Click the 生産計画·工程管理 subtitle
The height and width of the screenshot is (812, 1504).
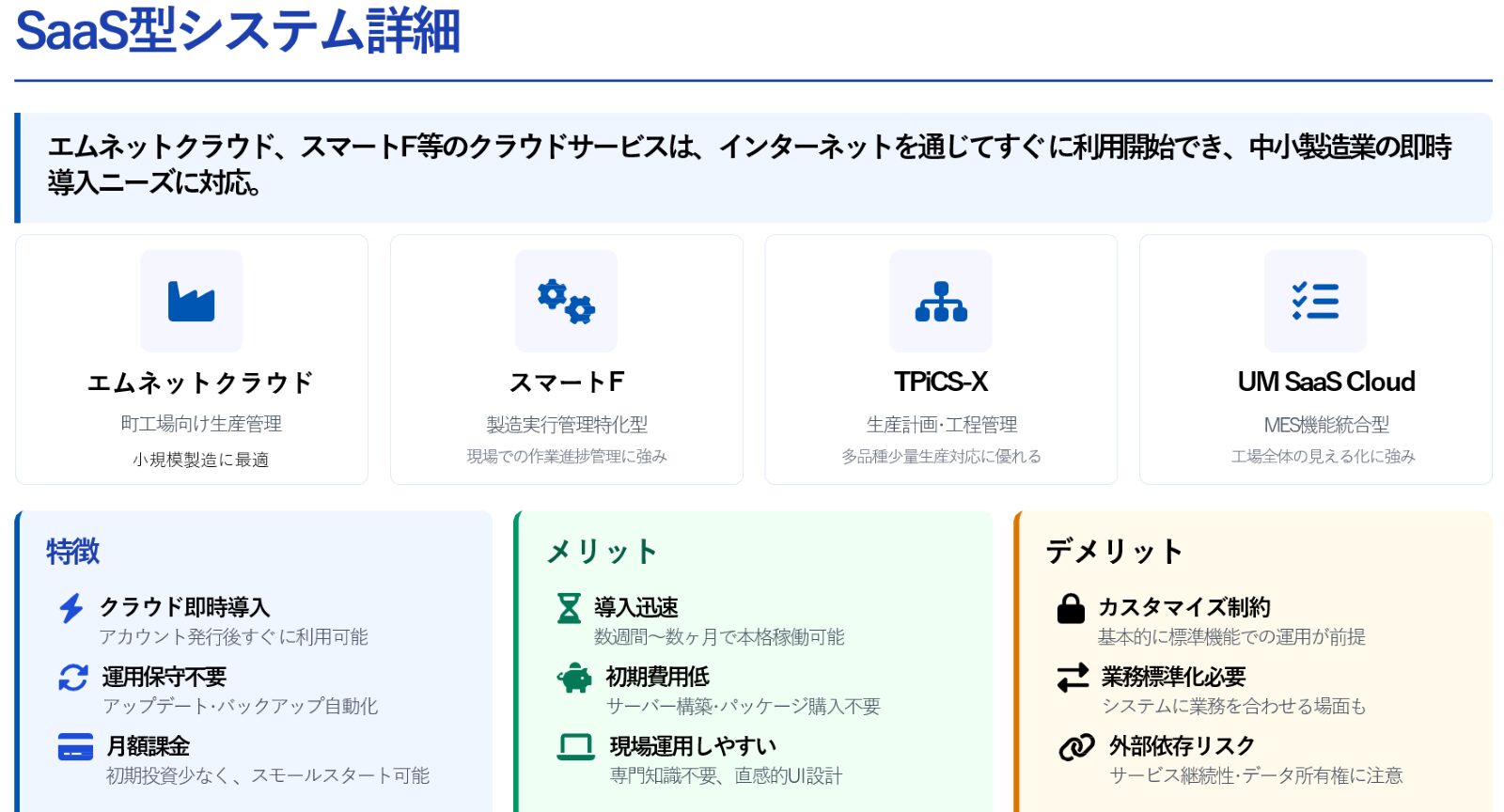click(x=942, y=425)
